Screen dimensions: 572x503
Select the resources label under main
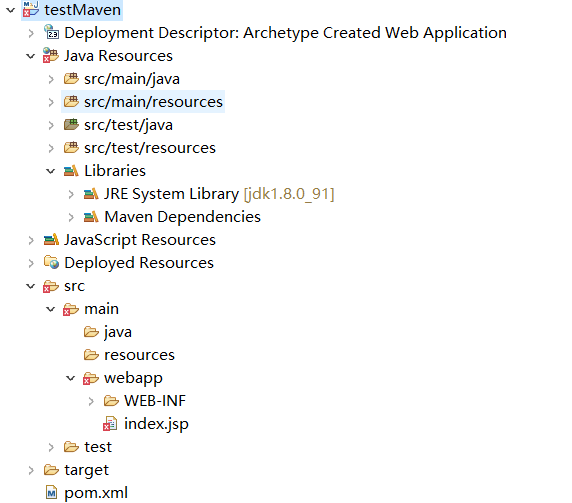[x=139, y=355]
